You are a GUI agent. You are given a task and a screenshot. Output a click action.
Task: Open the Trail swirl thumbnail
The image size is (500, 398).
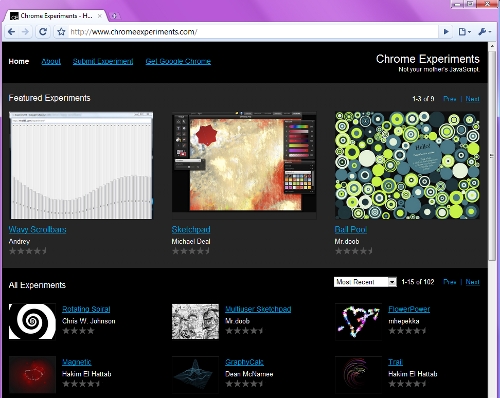(x=358, y=374)
